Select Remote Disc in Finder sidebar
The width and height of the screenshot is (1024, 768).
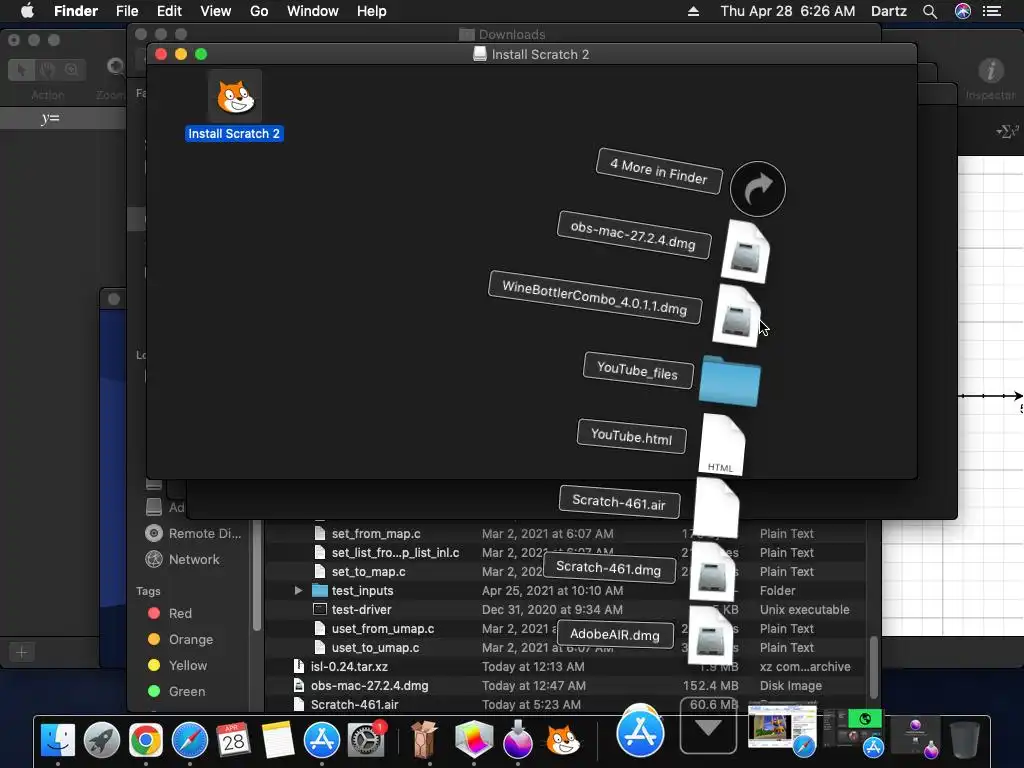[193, 534]
